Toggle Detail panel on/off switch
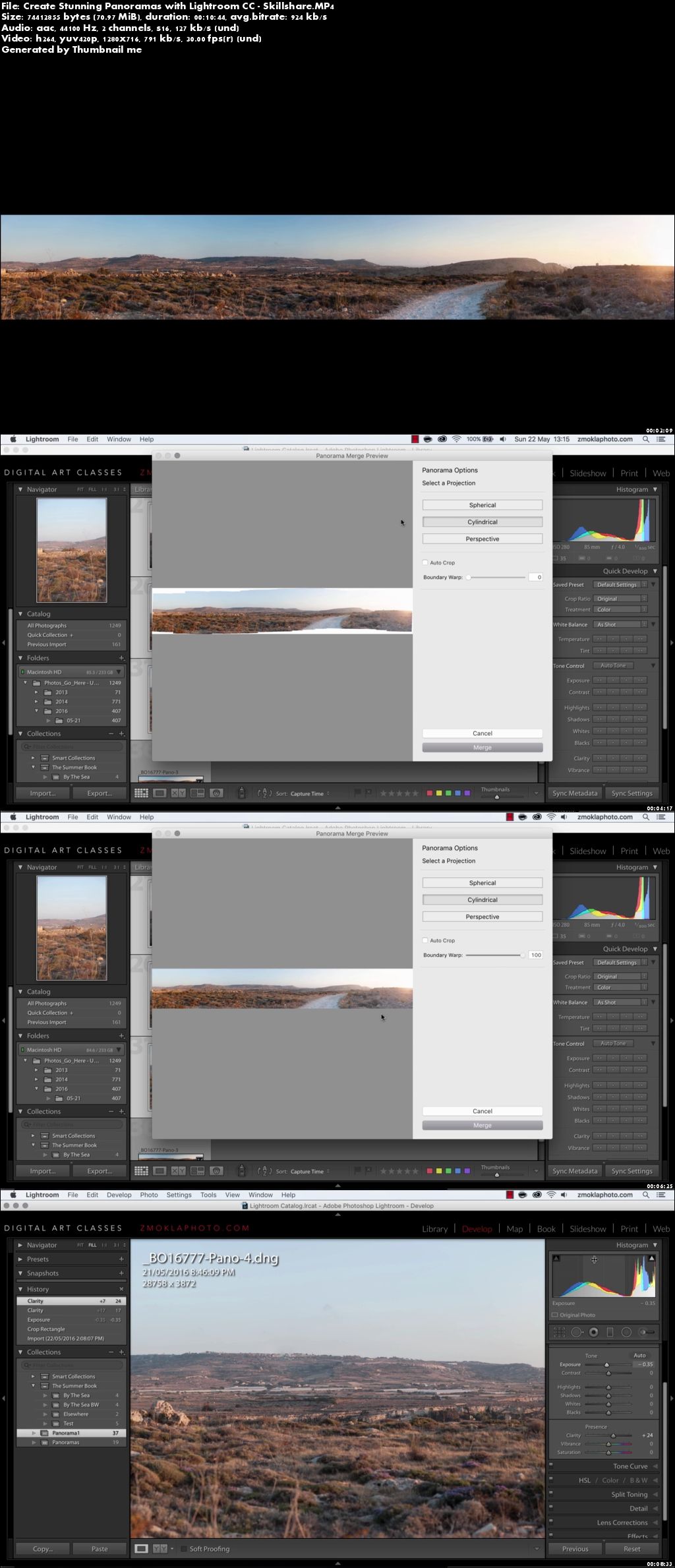Screen dimensions: 675x1568 (551, 1509)
